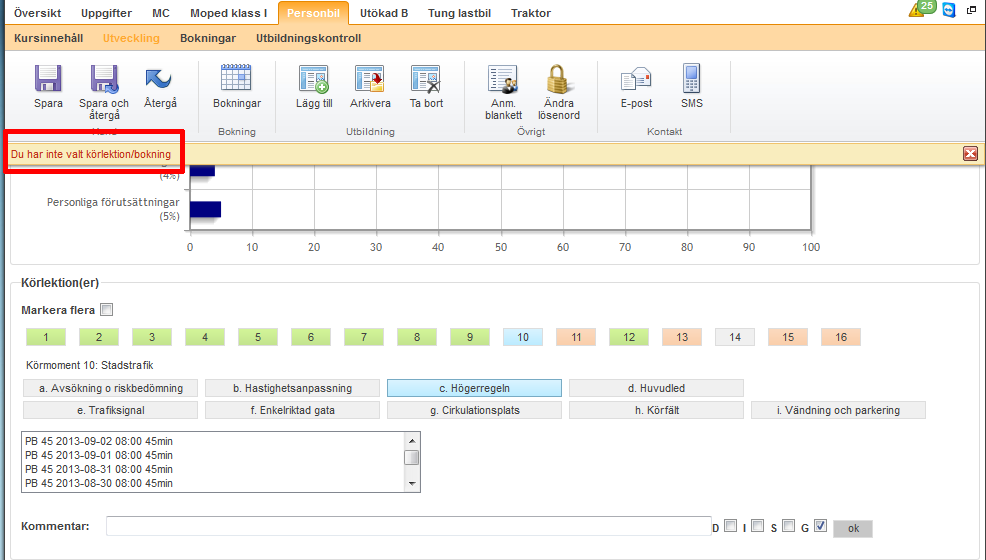Toggle the Markera flera checkbox

pyautogui.click(x=107, y=310)
